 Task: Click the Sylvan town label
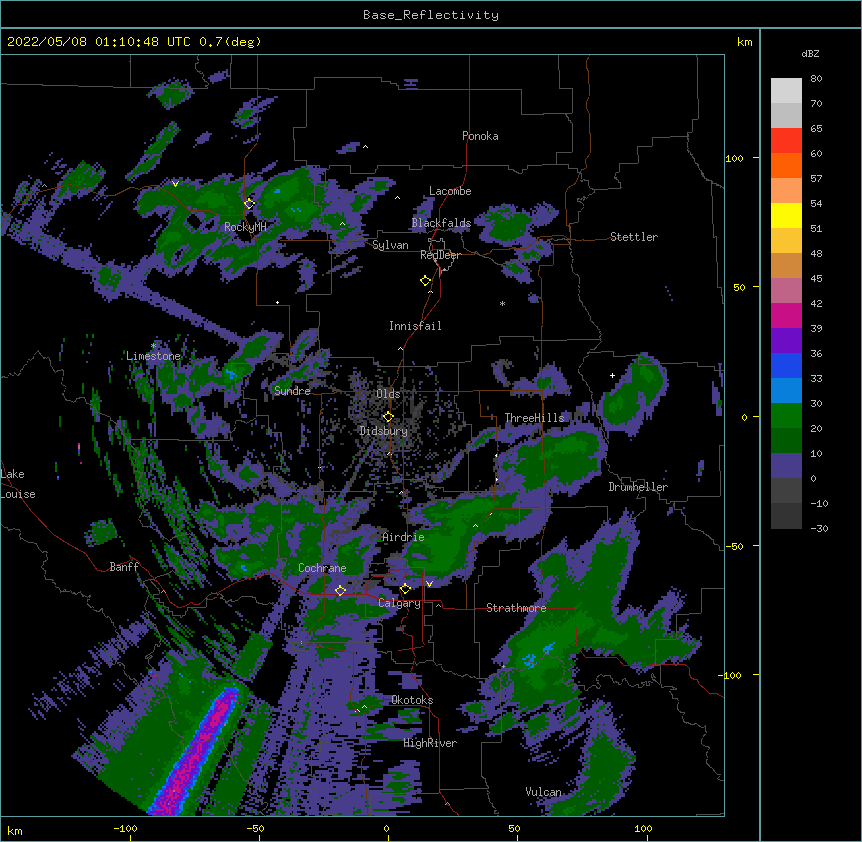click(x=390, y=245)
